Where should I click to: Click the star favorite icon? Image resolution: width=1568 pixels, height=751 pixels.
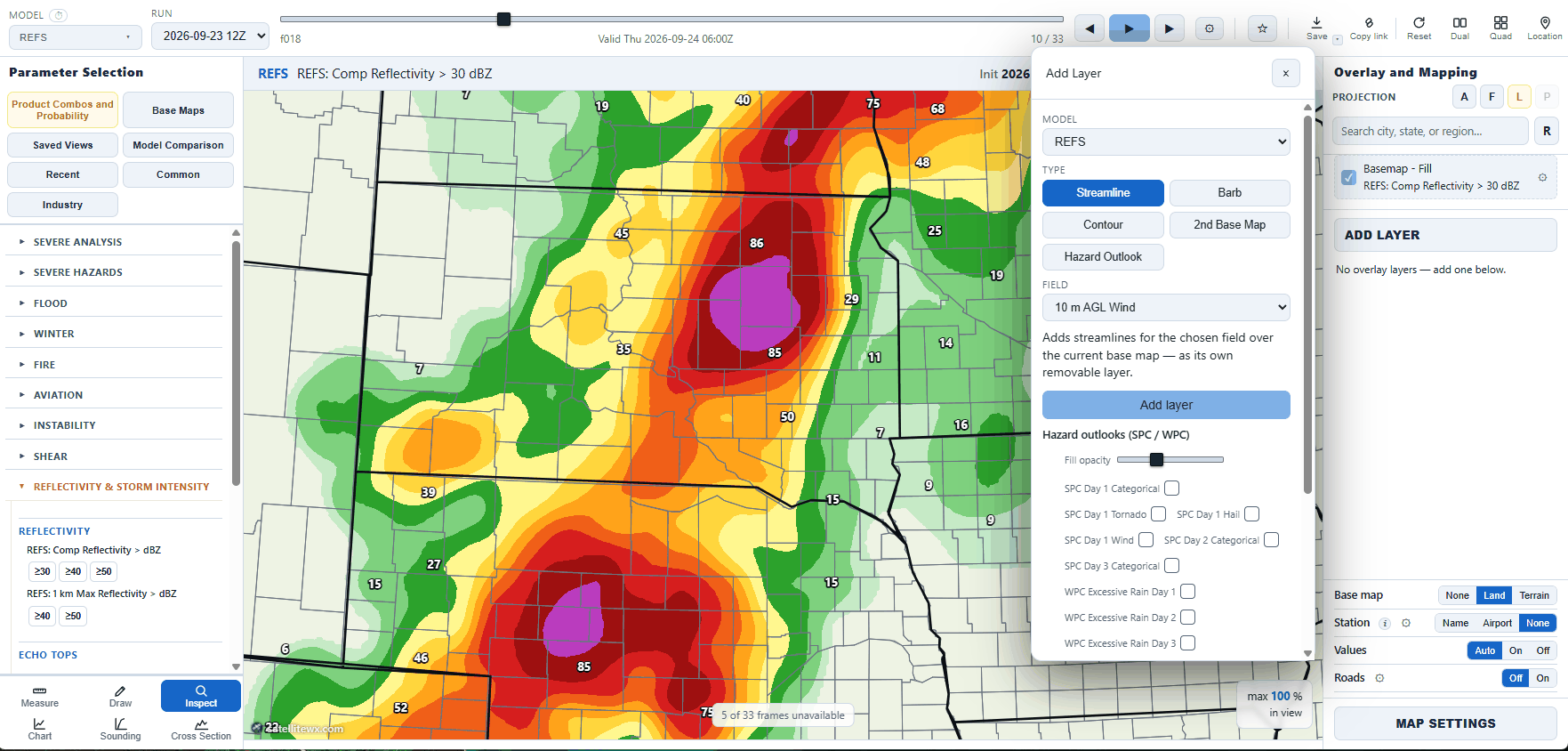click(1262, 28)
